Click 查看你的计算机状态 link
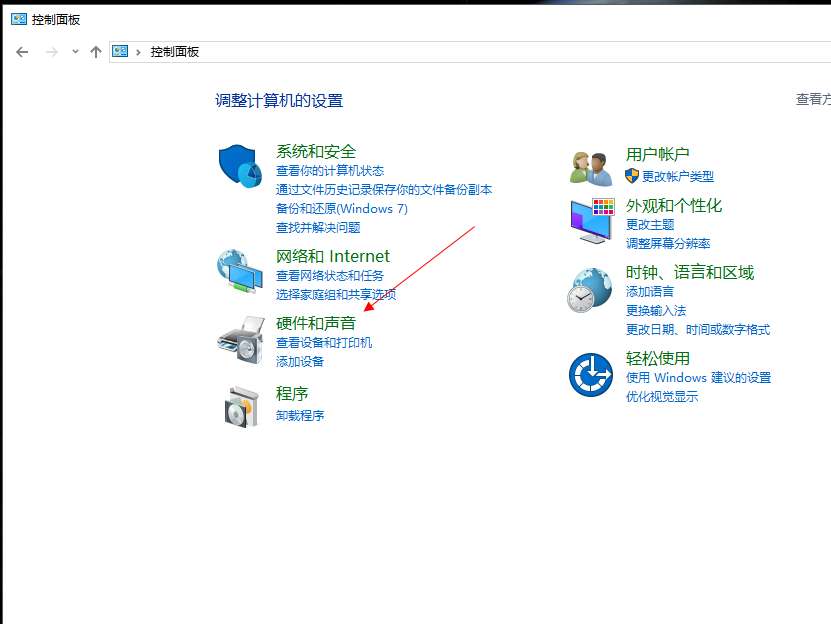Image resolution: width=831 pixels, height=624 pixels. click(x=330, y=171)
